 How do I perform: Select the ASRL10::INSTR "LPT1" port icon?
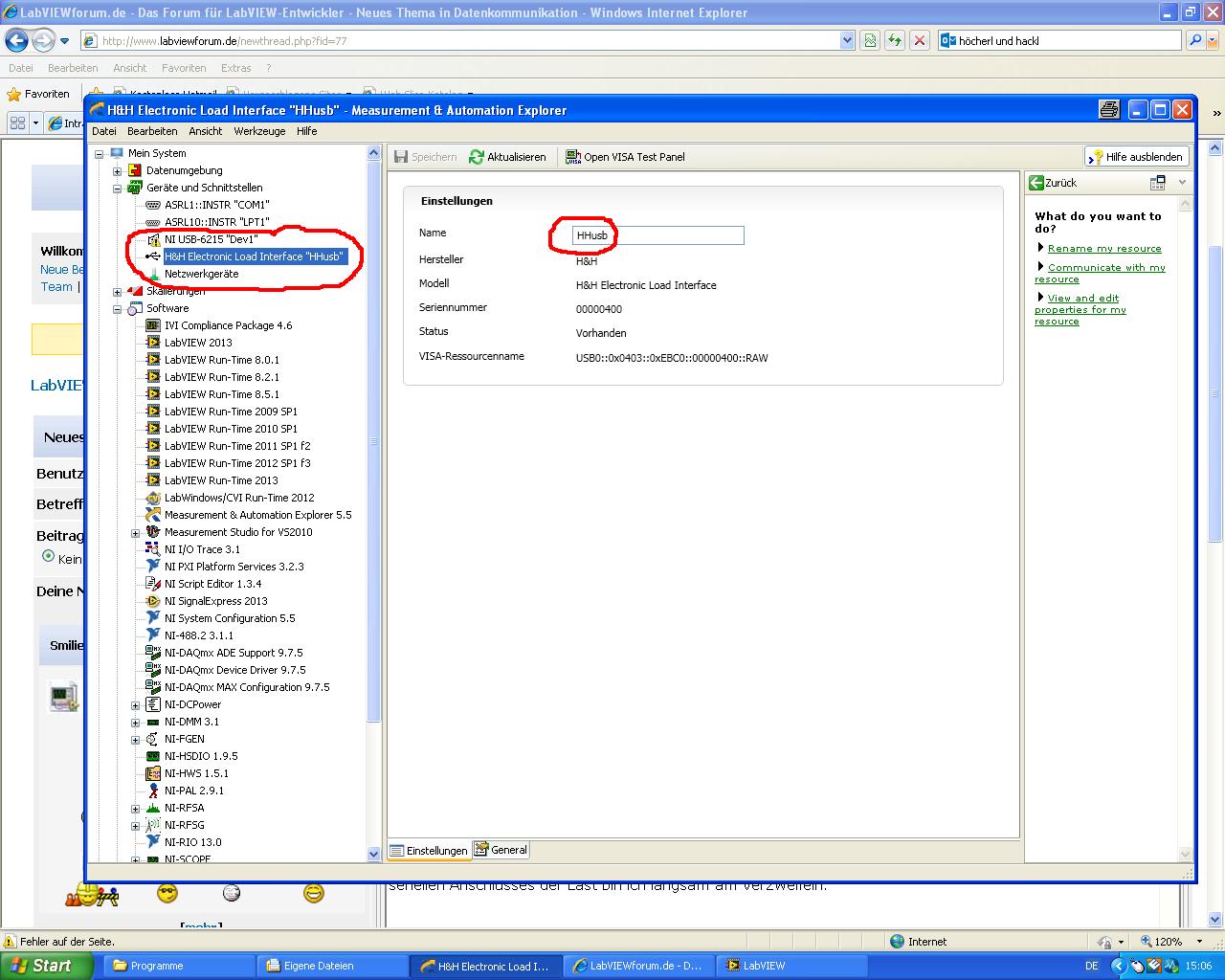153,222
